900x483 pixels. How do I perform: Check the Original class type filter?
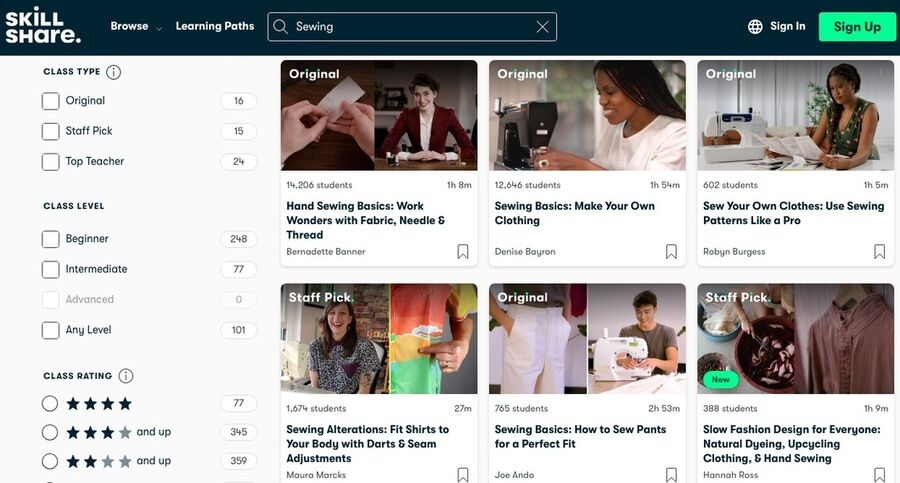click(x=51, y=101)
